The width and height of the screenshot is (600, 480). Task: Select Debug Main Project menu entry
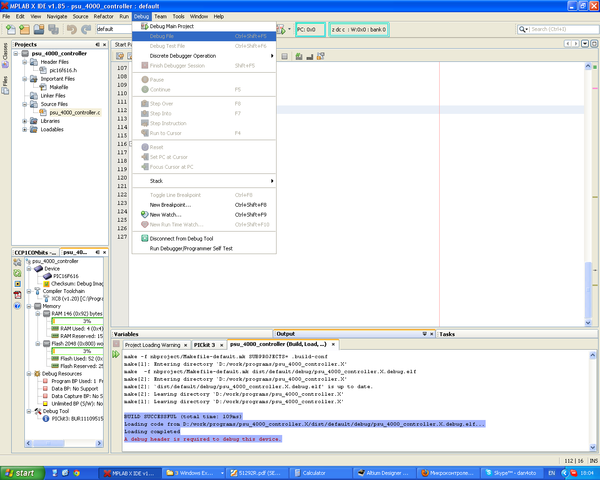204,26
